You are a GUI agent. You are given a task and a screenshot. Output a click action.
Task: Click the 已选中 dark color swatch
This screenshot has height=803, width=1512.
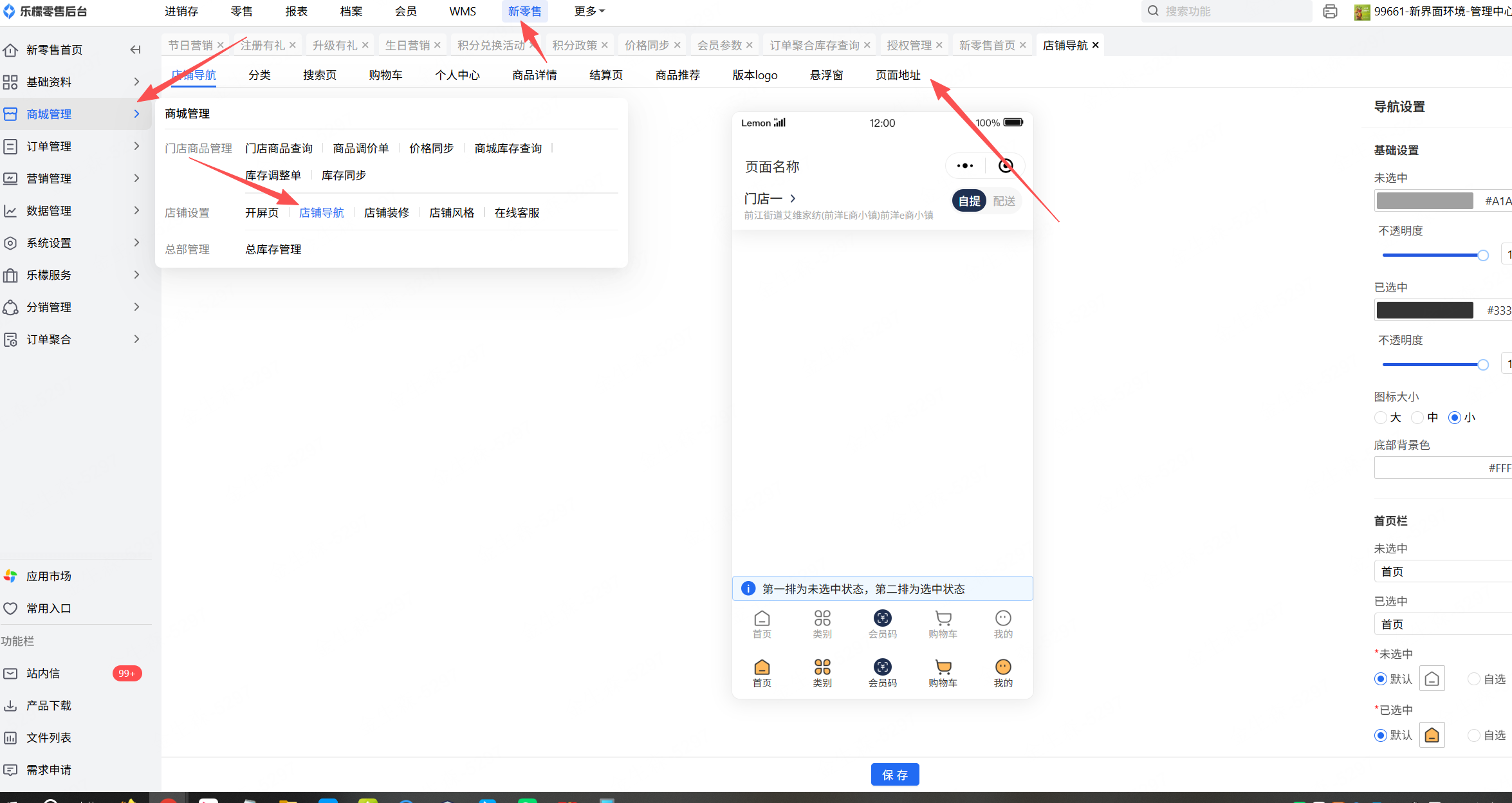(x=1424, y=310)
